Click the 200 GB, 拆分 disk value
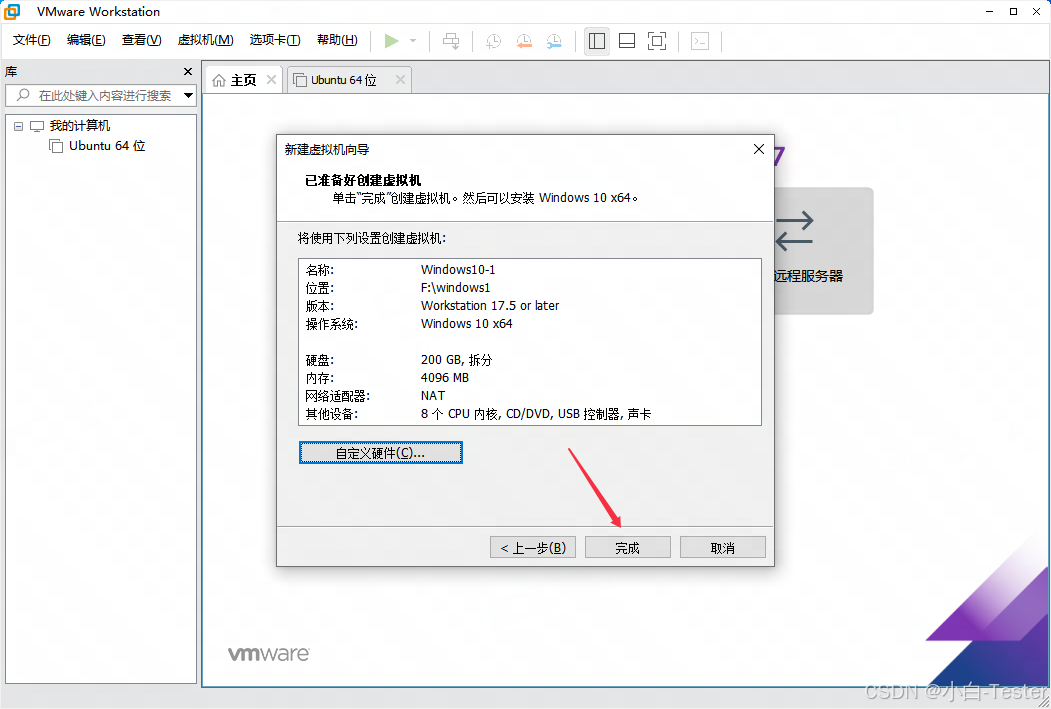Screen dimensions: 1051x709 456,360
